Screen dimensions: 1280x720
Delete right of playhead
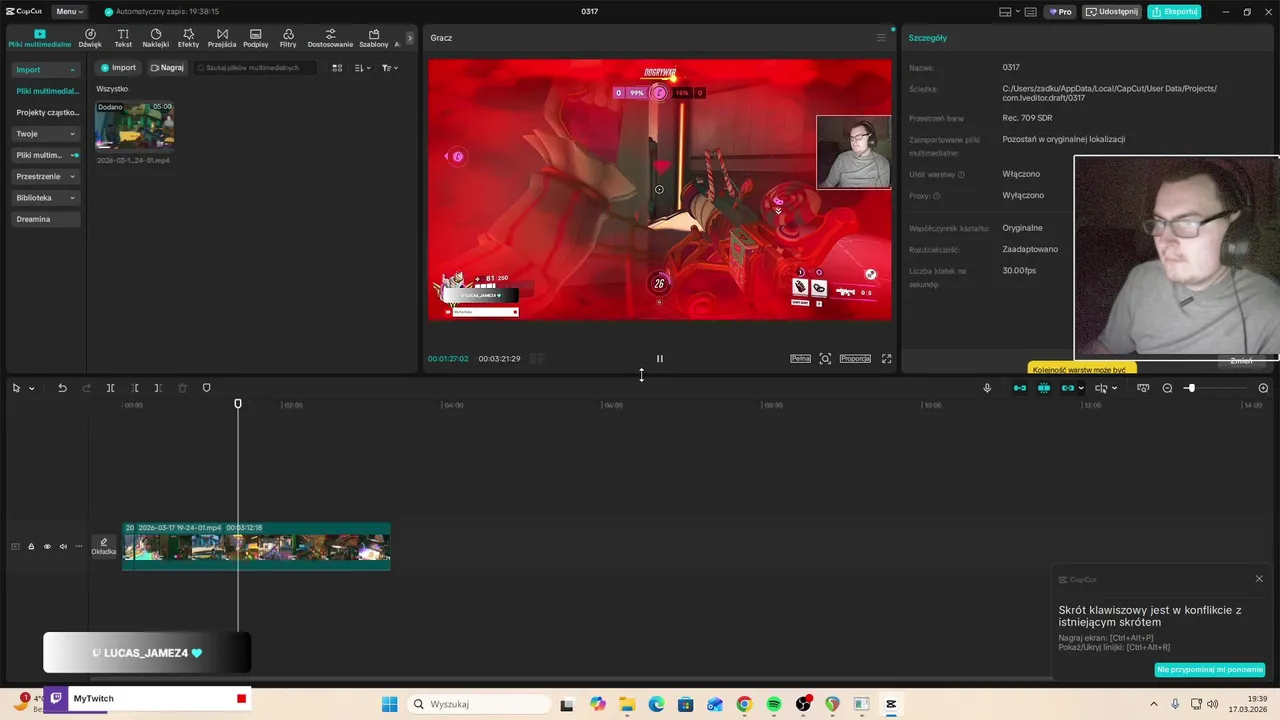pos(158,388)
